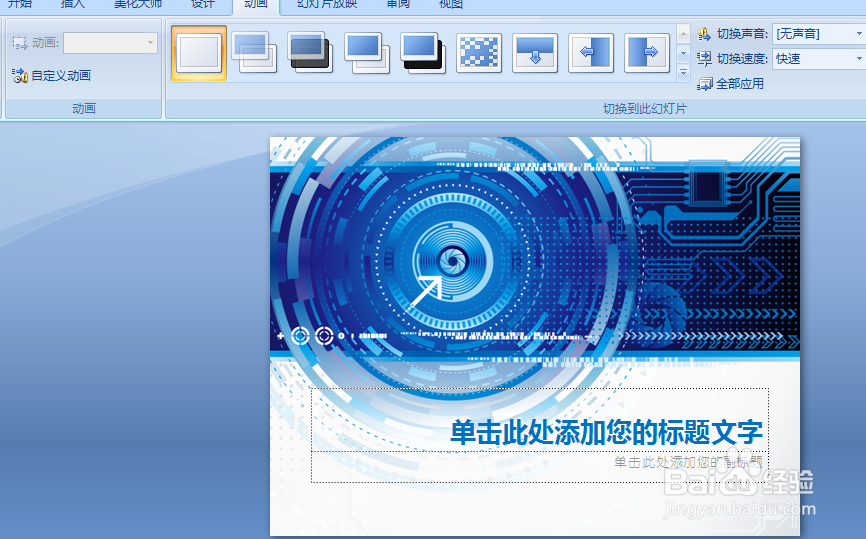
Task: Click the active 动画 ribbon tab
Action: (x=256, y=4)
